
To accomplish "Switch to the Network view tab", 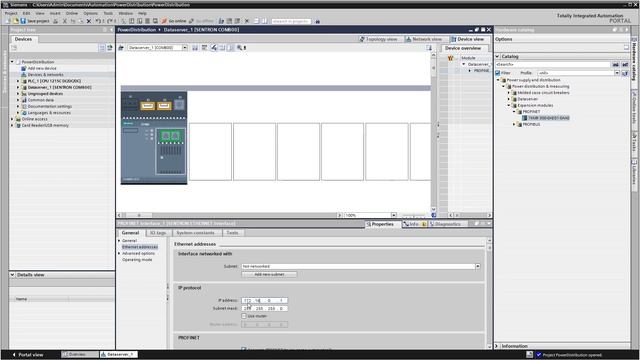I will point(424,39).
